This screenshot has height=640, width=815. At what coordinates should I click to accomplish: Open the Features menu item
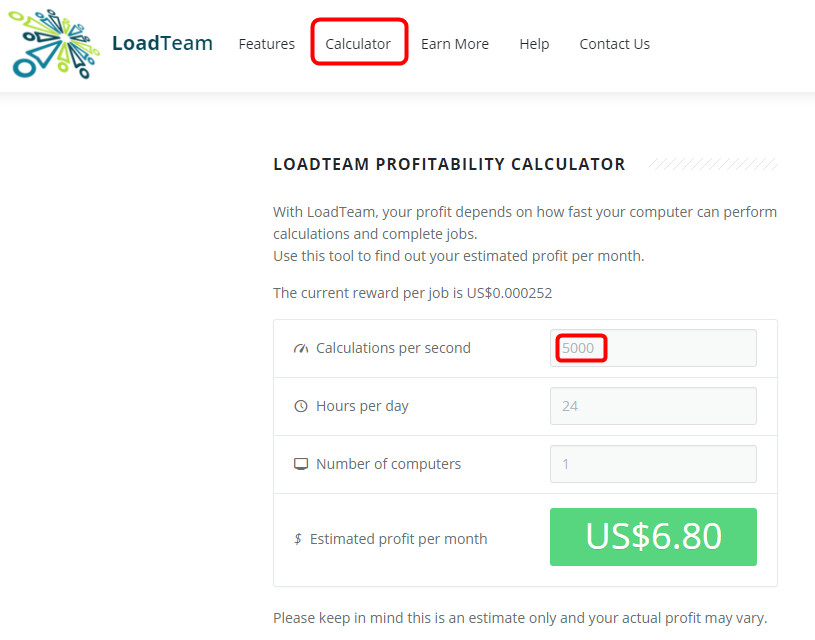coord(266,44)
